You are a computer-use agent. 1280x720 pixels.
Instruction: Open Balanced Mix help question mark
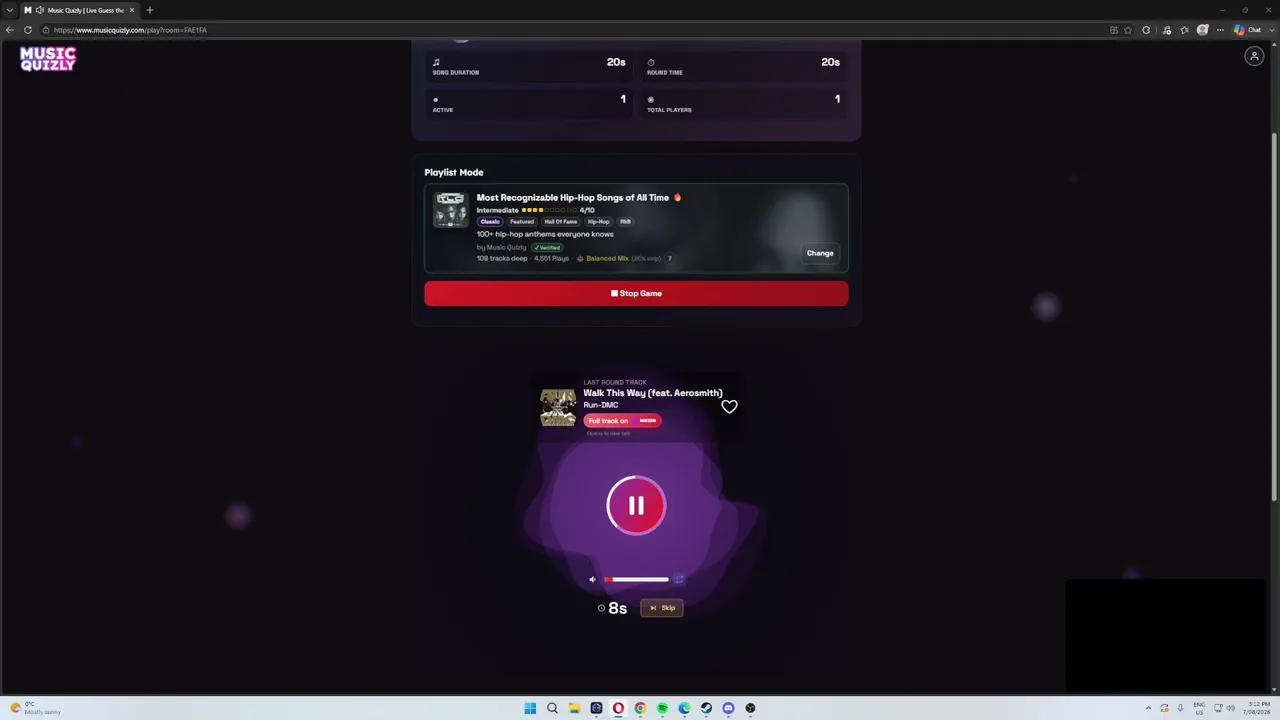tap(669, 259)
